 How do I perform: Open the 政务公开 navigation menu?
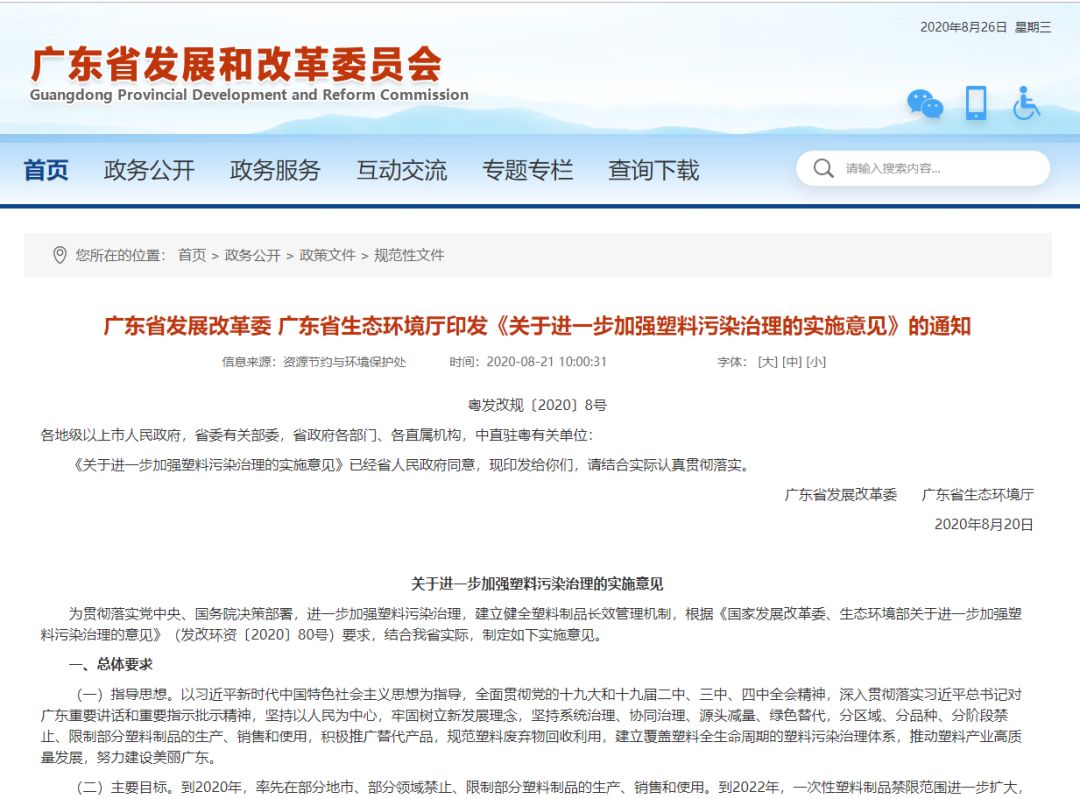(149, 169)
